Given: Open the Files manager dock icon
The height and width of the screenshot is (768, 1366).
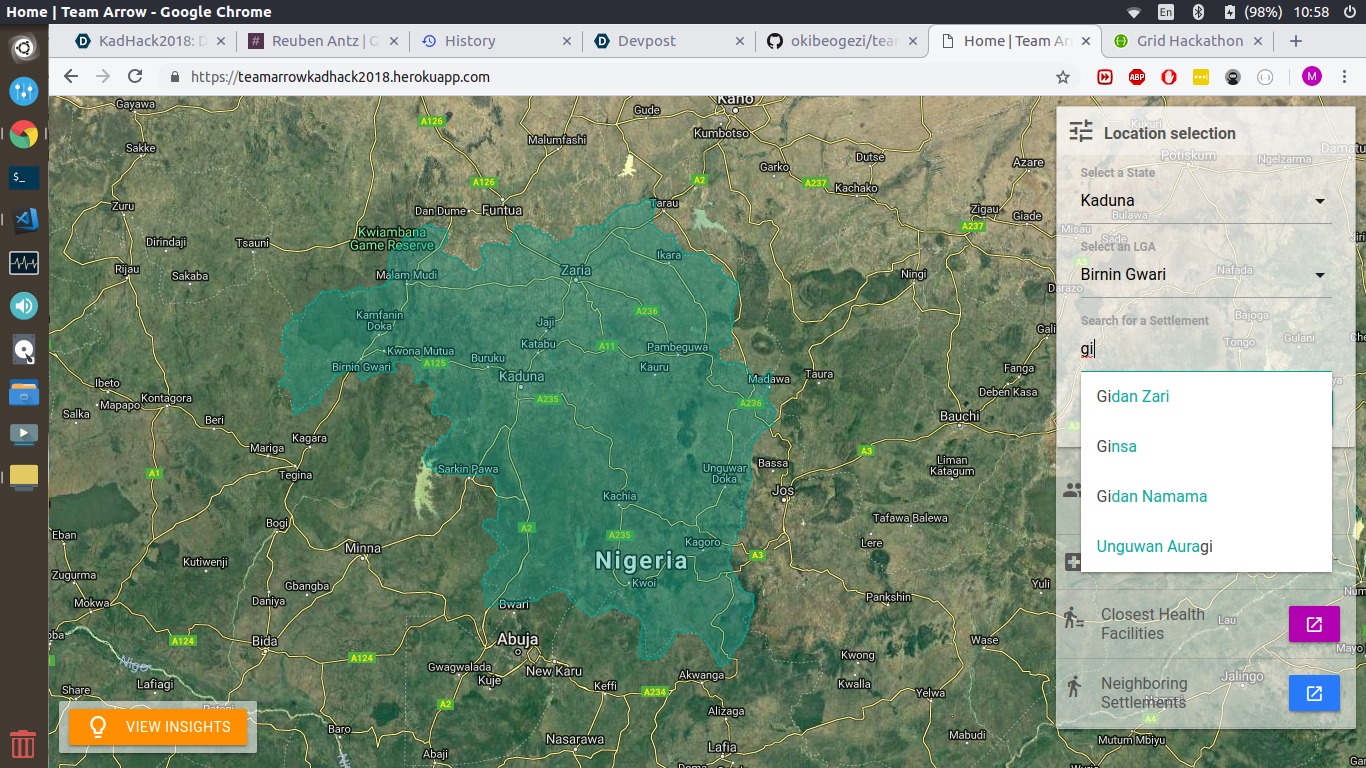Looking at the screenshot, I should (24, 392).
